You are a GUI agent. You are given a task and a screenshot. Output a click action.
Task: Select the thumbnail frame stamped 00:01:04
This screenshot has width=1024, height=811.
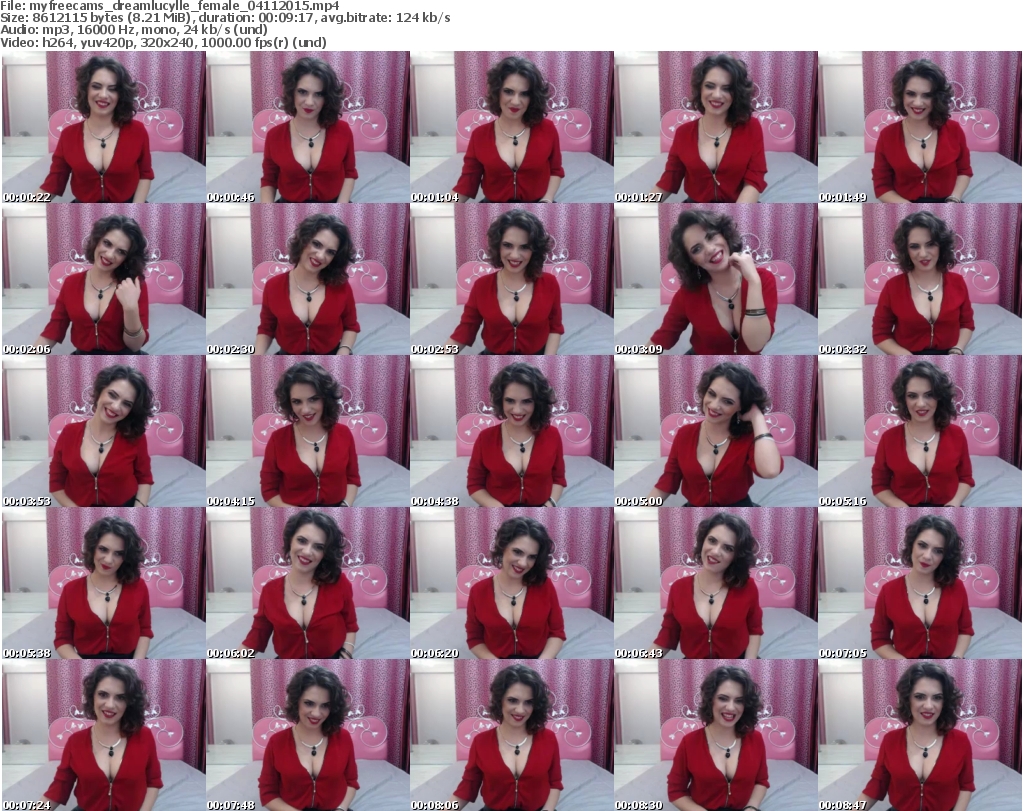pos(512,127)
